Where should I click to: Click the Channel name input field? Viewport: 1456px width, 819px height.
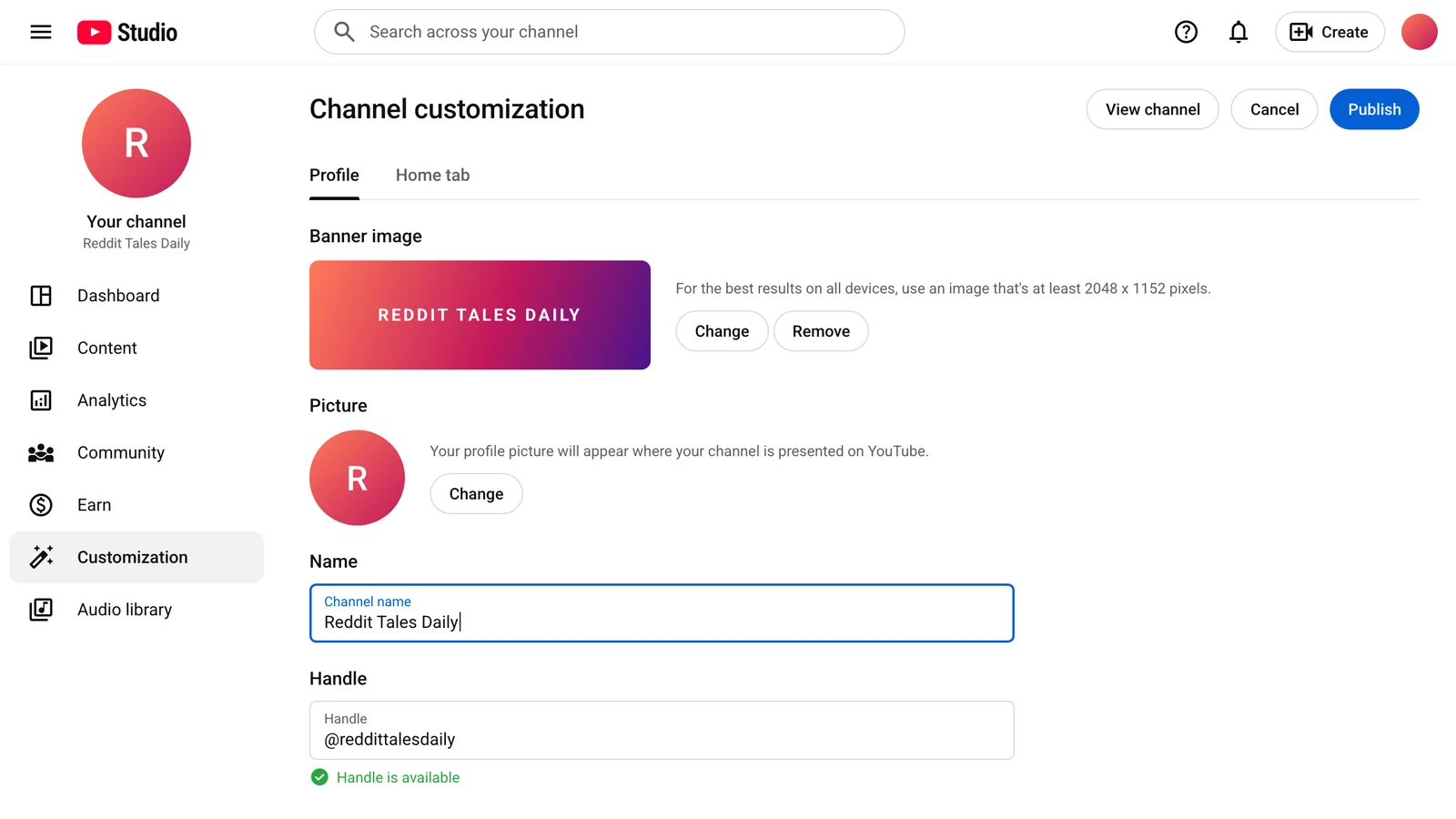pos(662,613)
